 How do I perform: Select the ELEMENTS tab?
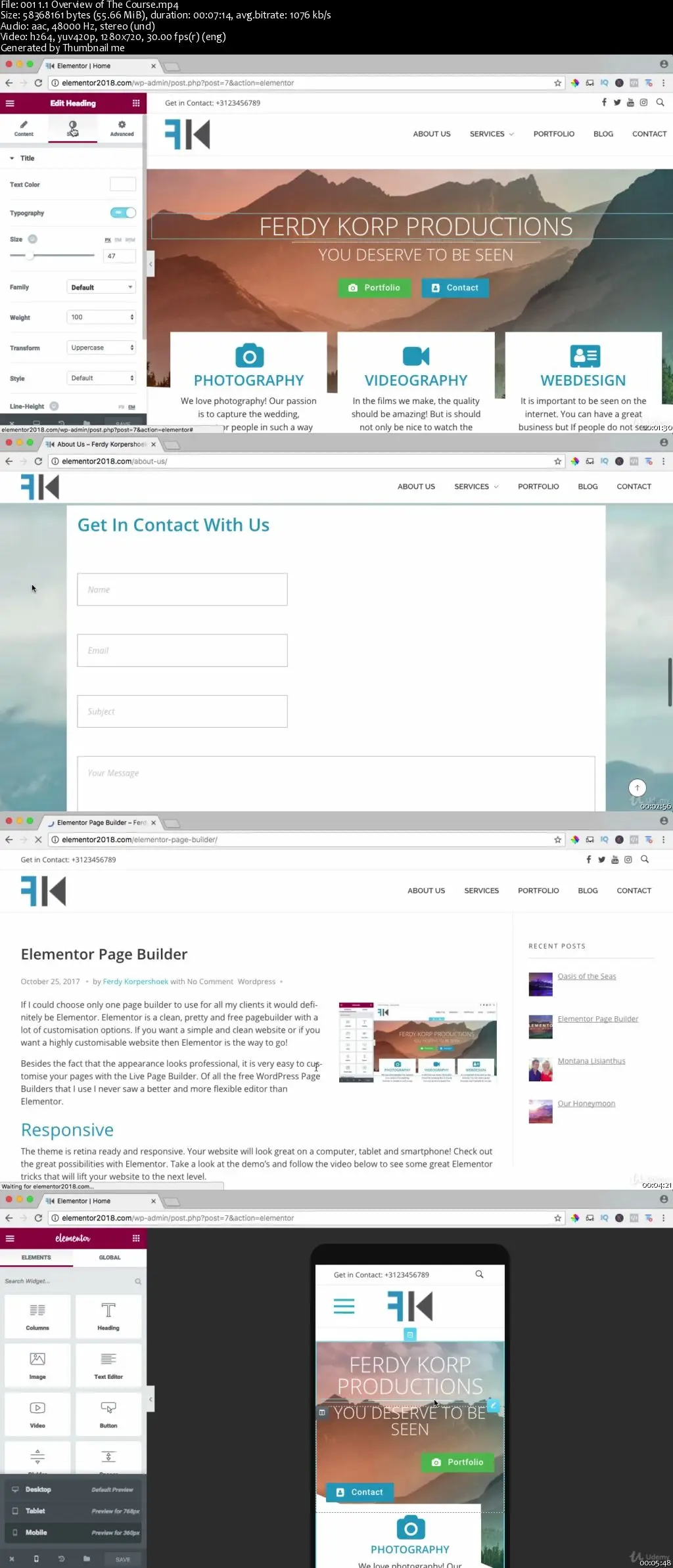(x=36, y=1257)
